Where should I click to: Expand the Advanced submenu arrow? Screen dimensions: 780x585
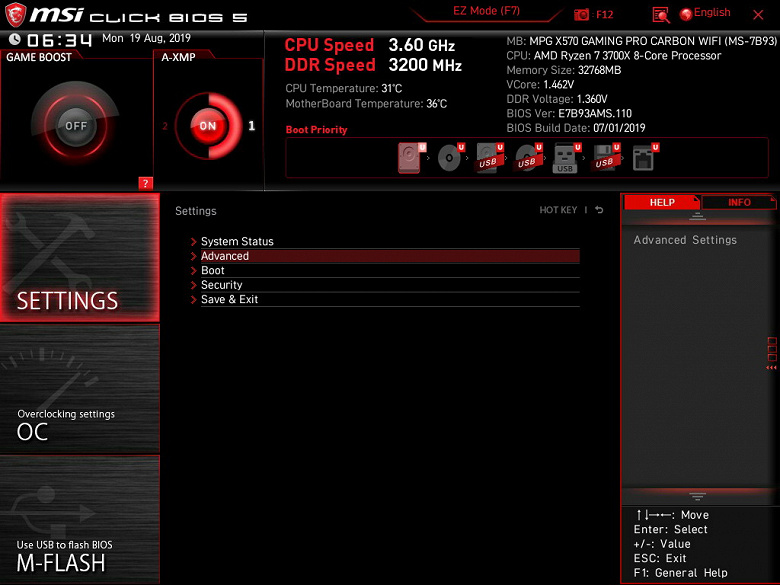click(194, 256)
